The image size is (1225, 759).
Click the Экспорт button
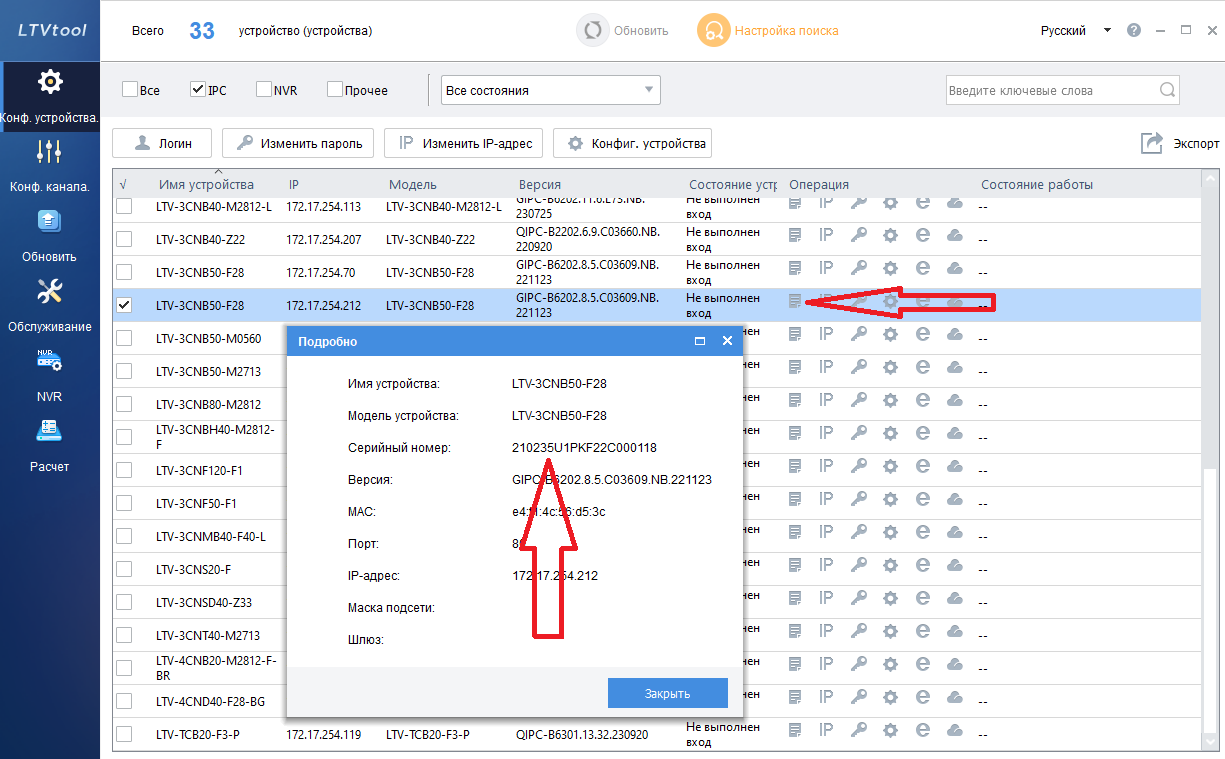click(x=1180, y=143)
